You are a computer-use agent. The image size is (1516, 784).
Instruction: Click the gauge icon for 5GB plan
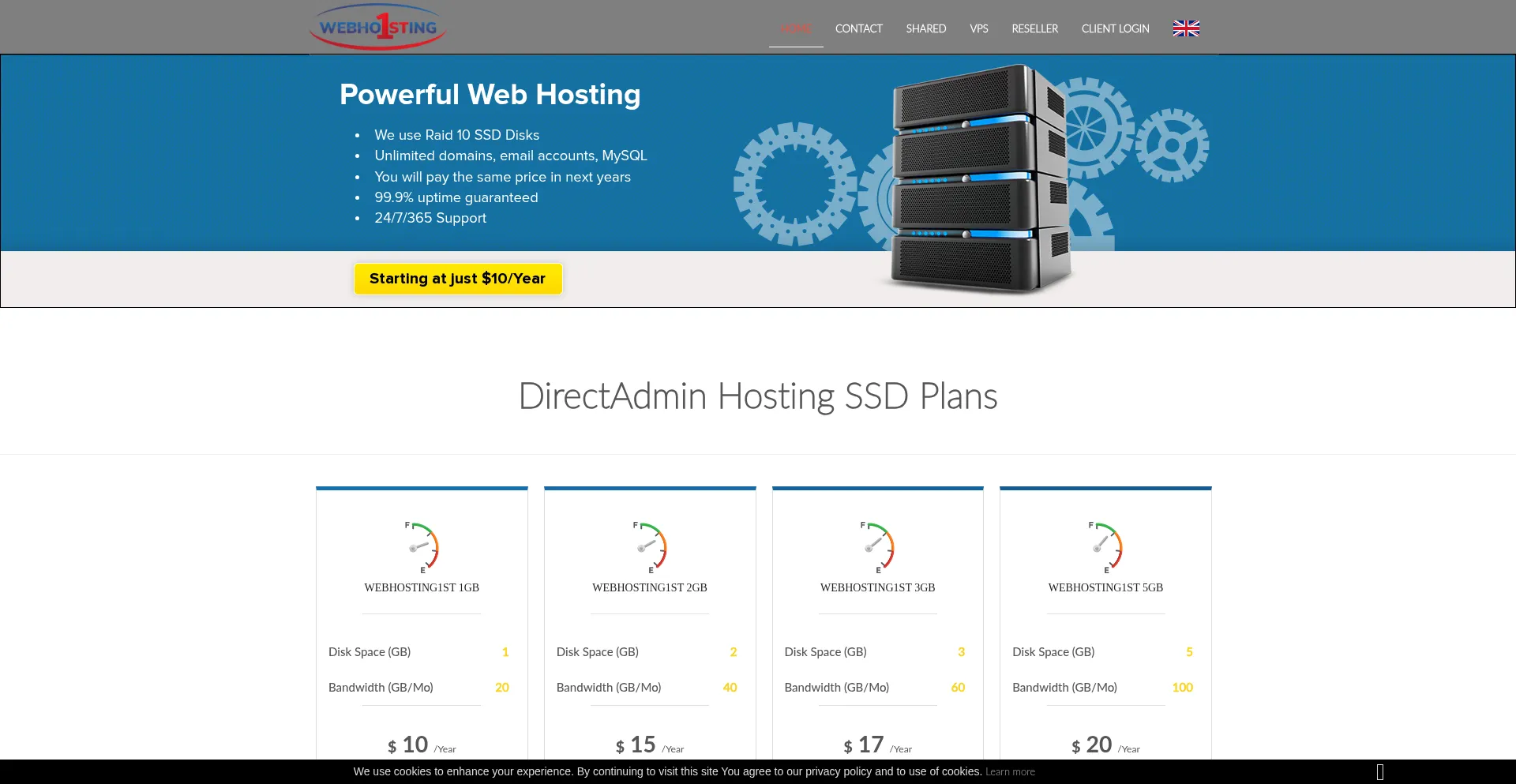tap(1105, 546)
